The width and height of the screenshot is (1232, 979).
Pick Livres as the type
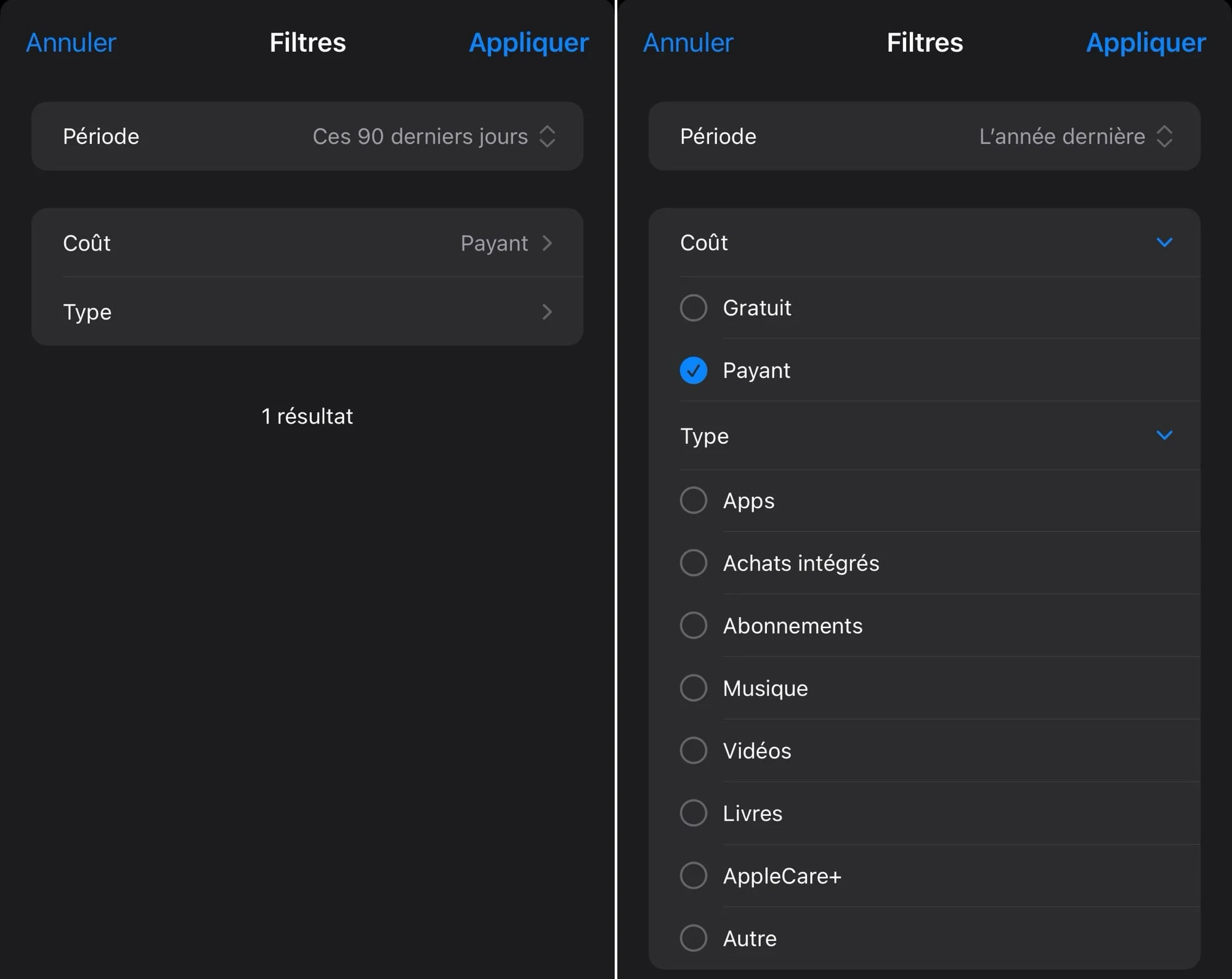click(x=924, y=813)
